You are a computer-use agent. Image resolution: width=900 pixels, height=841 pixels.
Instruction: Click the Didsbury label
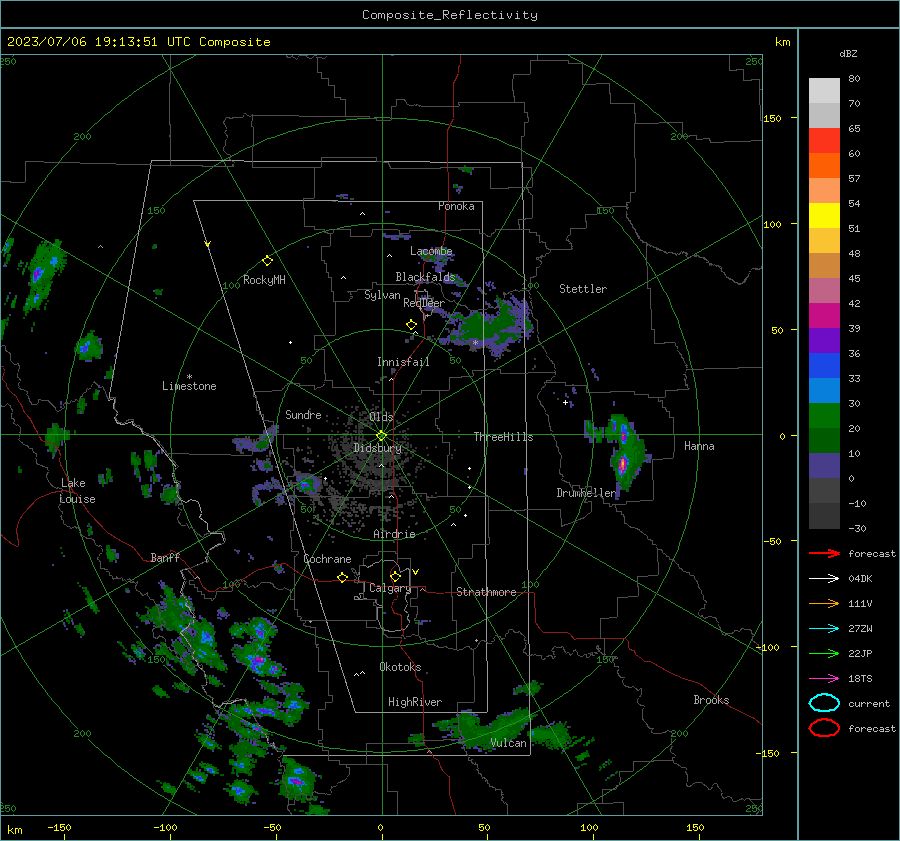[377, 448]
